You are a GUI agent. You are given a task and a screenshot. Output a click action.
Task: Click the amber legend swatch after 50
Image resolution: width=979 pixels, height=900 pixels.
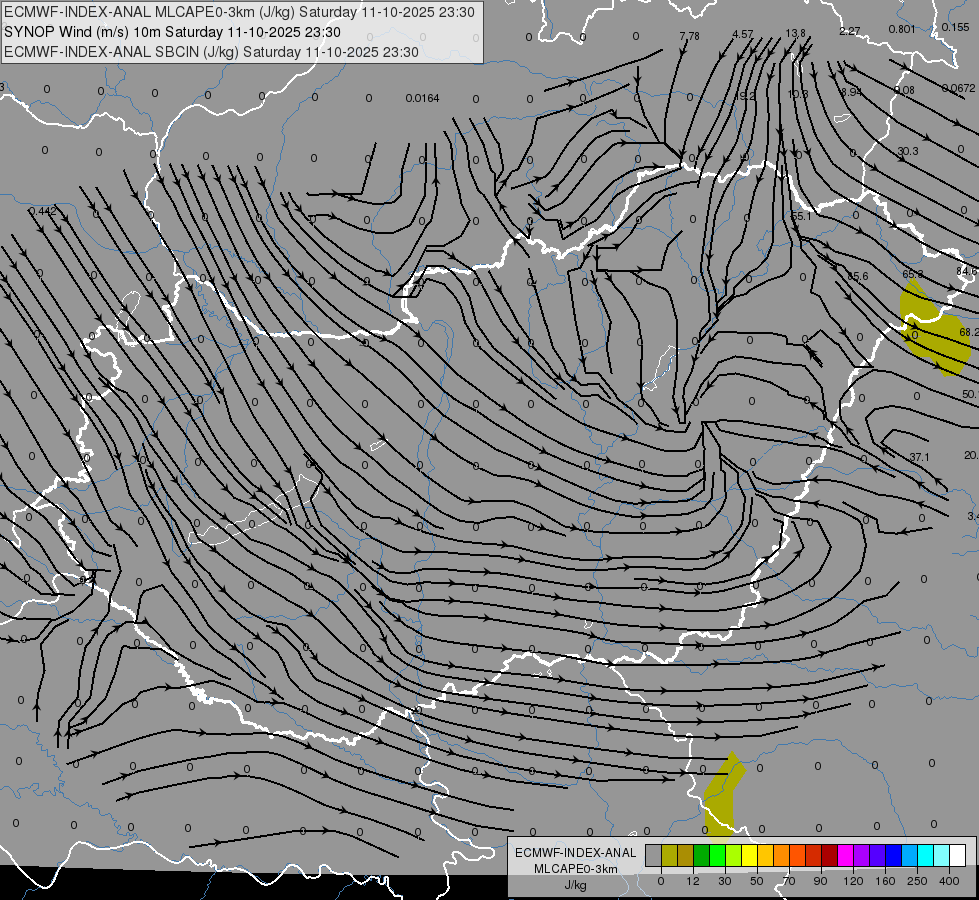tap(765, 856)
